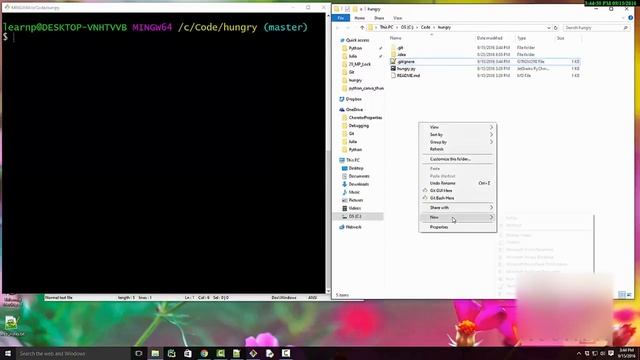Click the Music note icon in sidebar
This screenshot has height=360, width=640.
(x=344, y=192)
